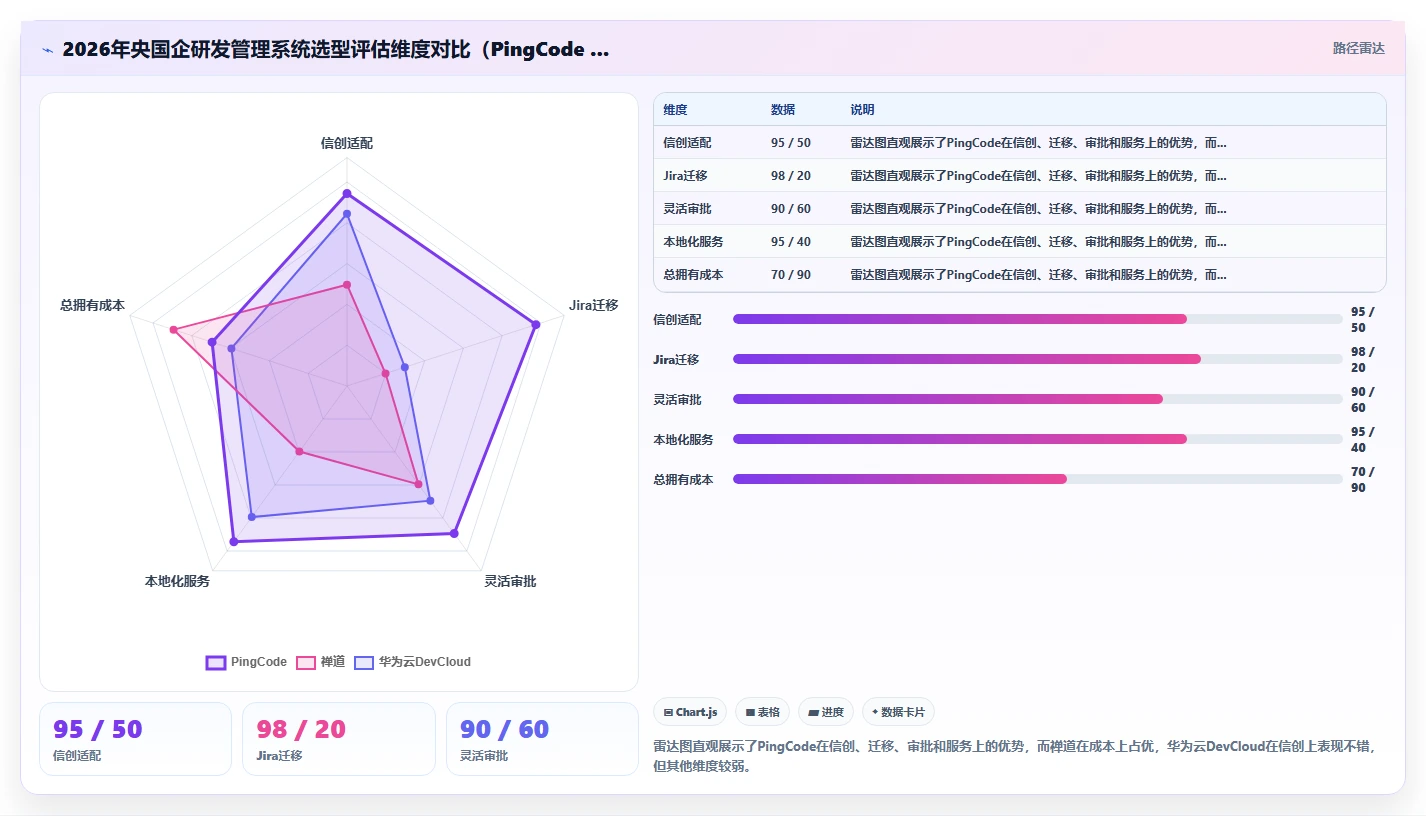Click radar axis label 本地化服务
Viewport: 1426px width, 816px height.
pos(177,581)
